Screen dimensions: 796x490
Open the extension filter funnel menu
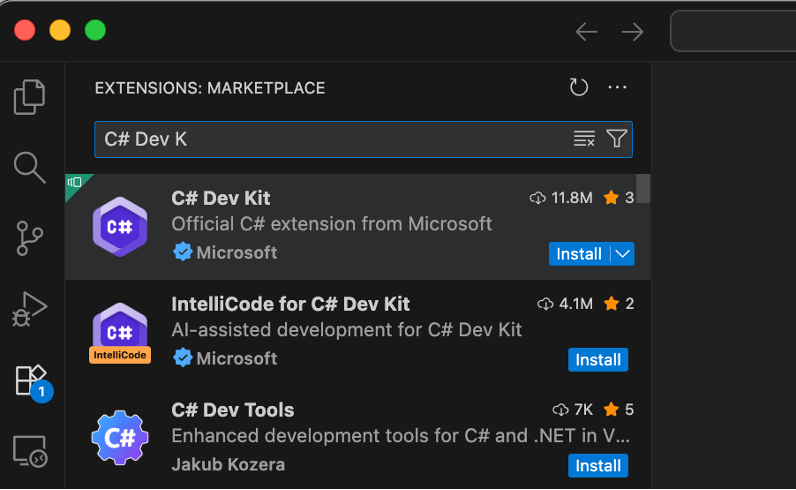[617, 139]
